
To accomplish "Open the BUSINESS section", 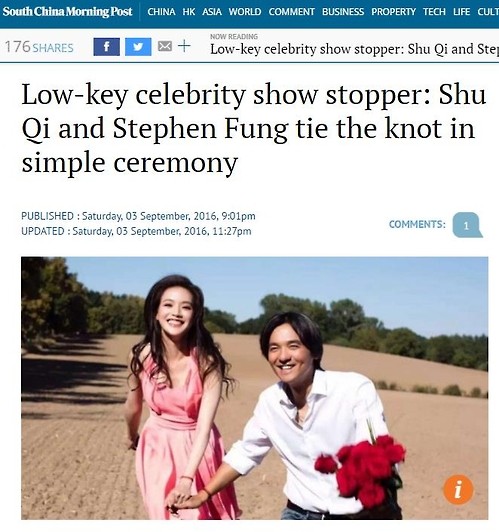I will click(x=343, y=12).
